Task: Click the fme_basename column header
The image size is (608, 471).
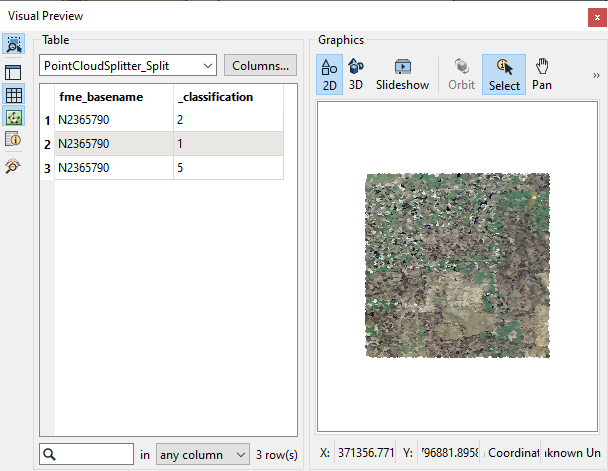Action: coord(114,97)
